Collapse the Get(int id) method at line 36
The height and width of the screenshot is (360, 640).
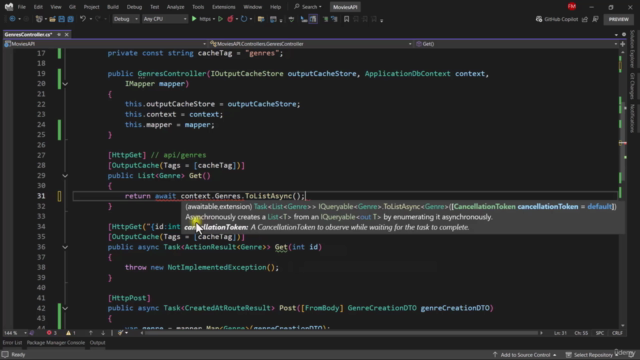point(65,247)
